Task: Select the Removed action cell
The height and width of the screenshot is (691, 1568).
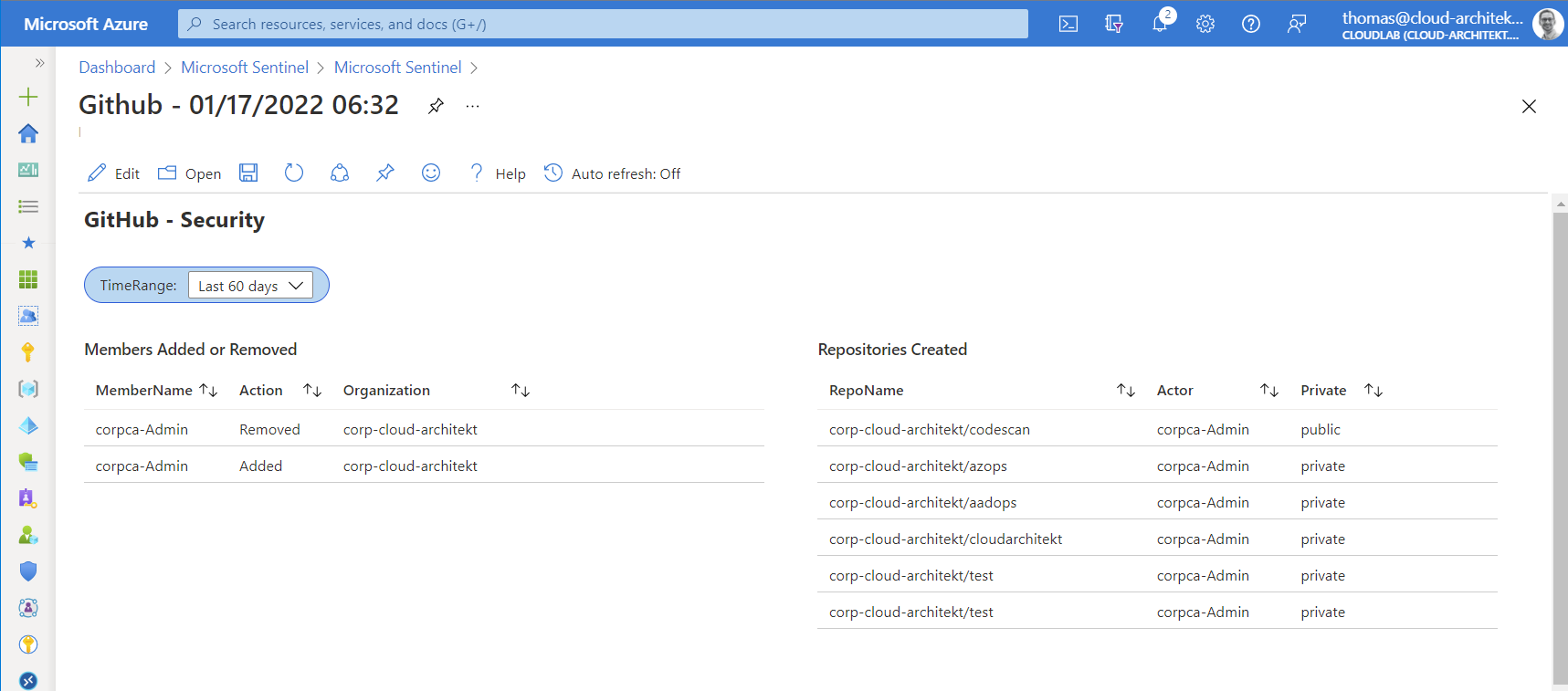Action: [269, 430]
